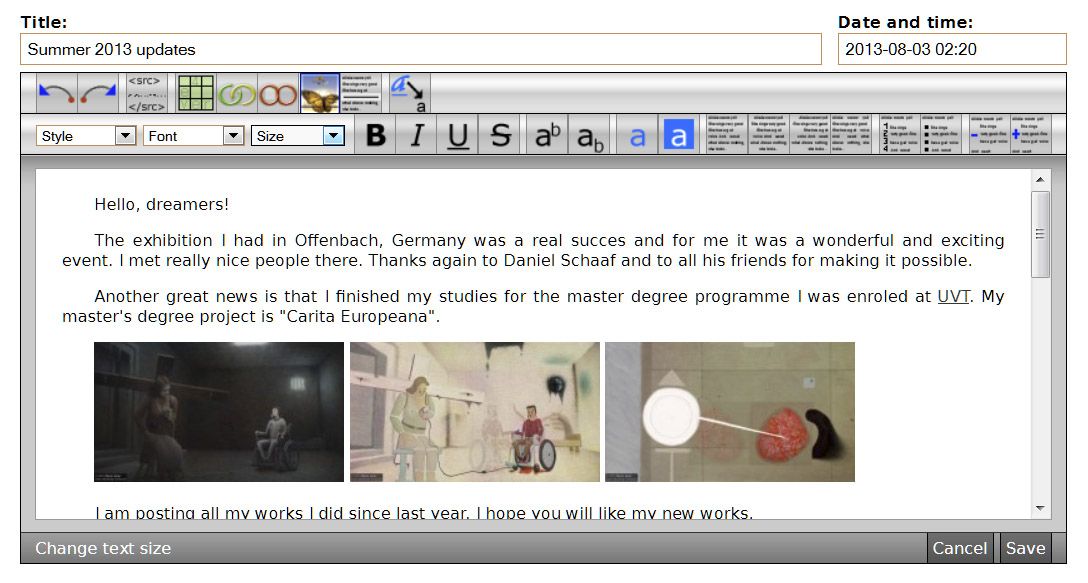The height and width of the screenshot is (583, 1088).
Task: Open the Style dropdown
Action: pos(86,136)
